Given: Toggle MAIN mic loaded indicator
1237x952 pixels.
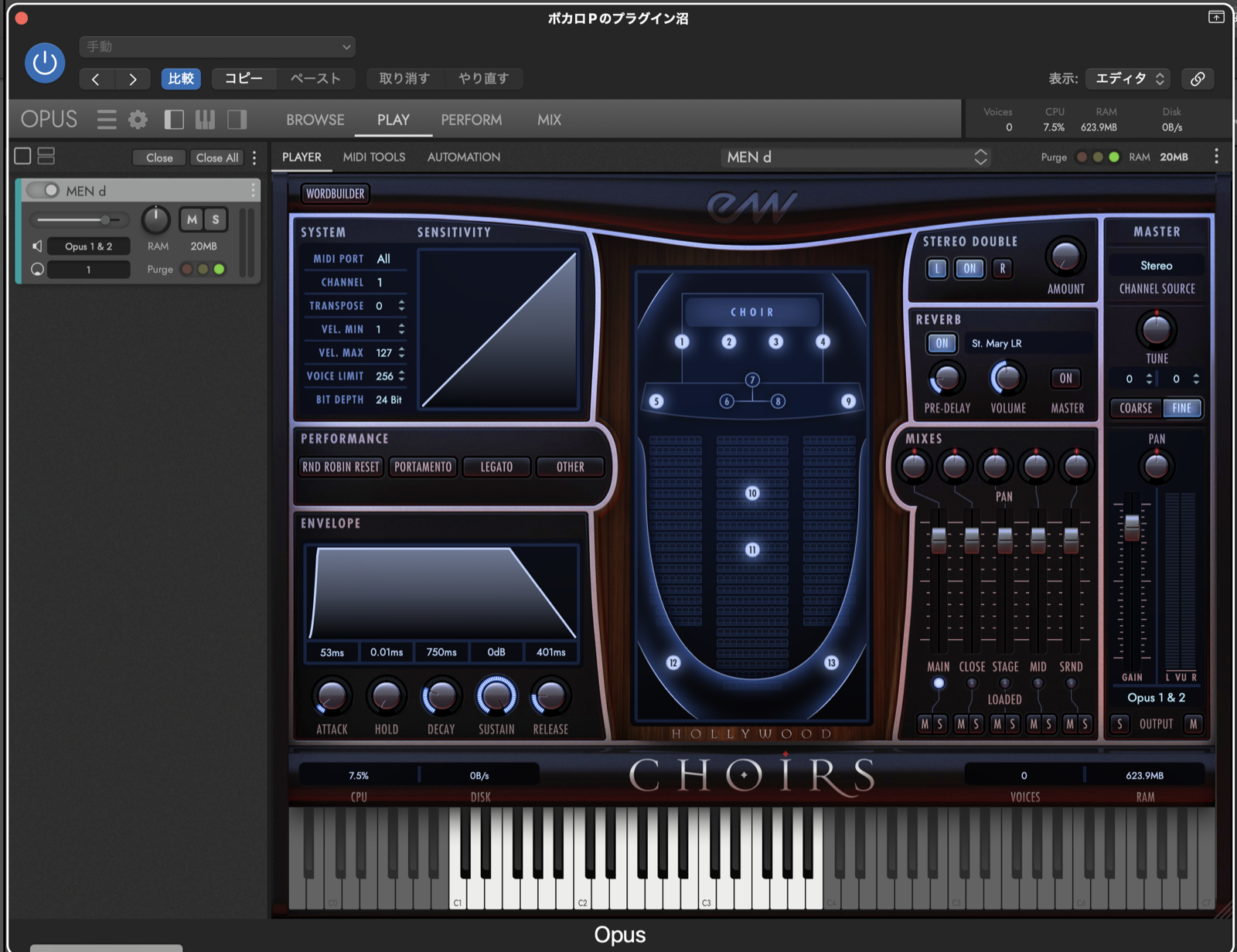Looking at the screenshot, I should (939, 683).
